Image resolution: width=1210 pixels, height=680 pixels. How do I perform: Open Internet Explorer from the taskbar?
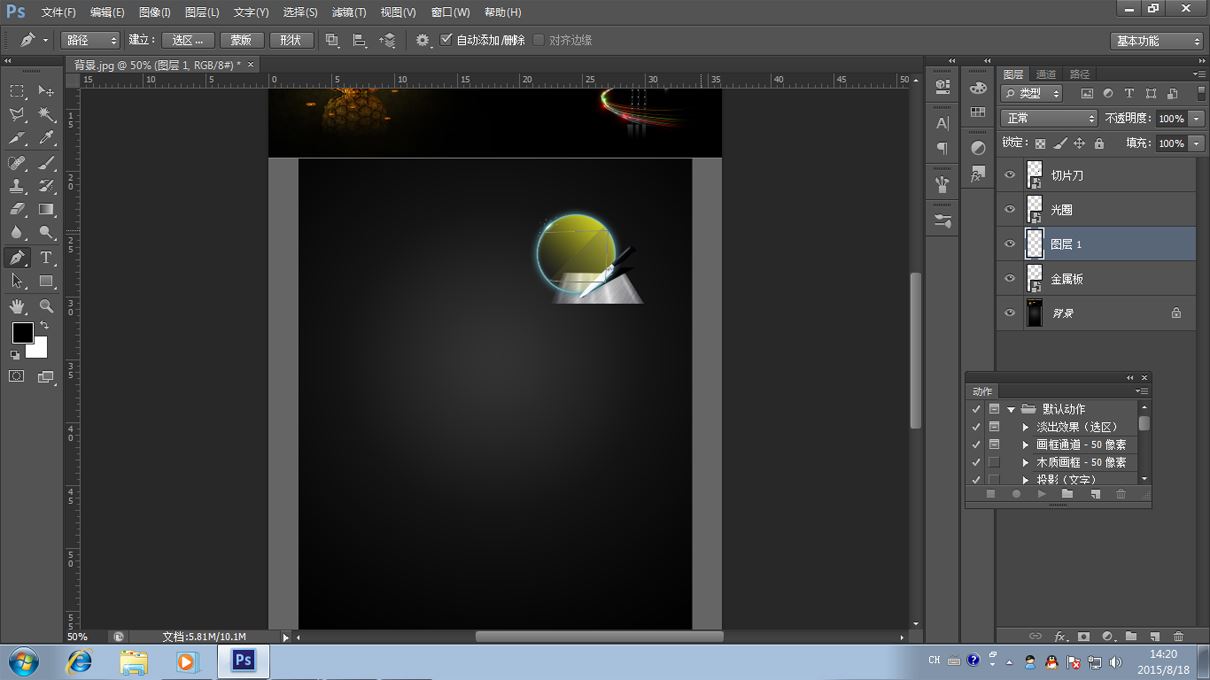79,662
